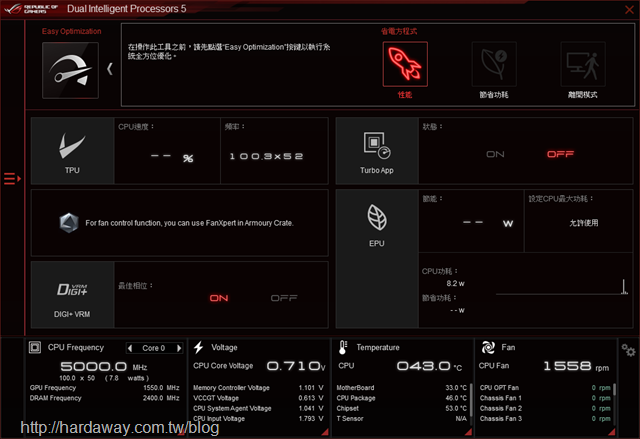Open monitor settings gear icon
Image resolution: width=640 pixels, height=439 pixels.
click(628, 350)
